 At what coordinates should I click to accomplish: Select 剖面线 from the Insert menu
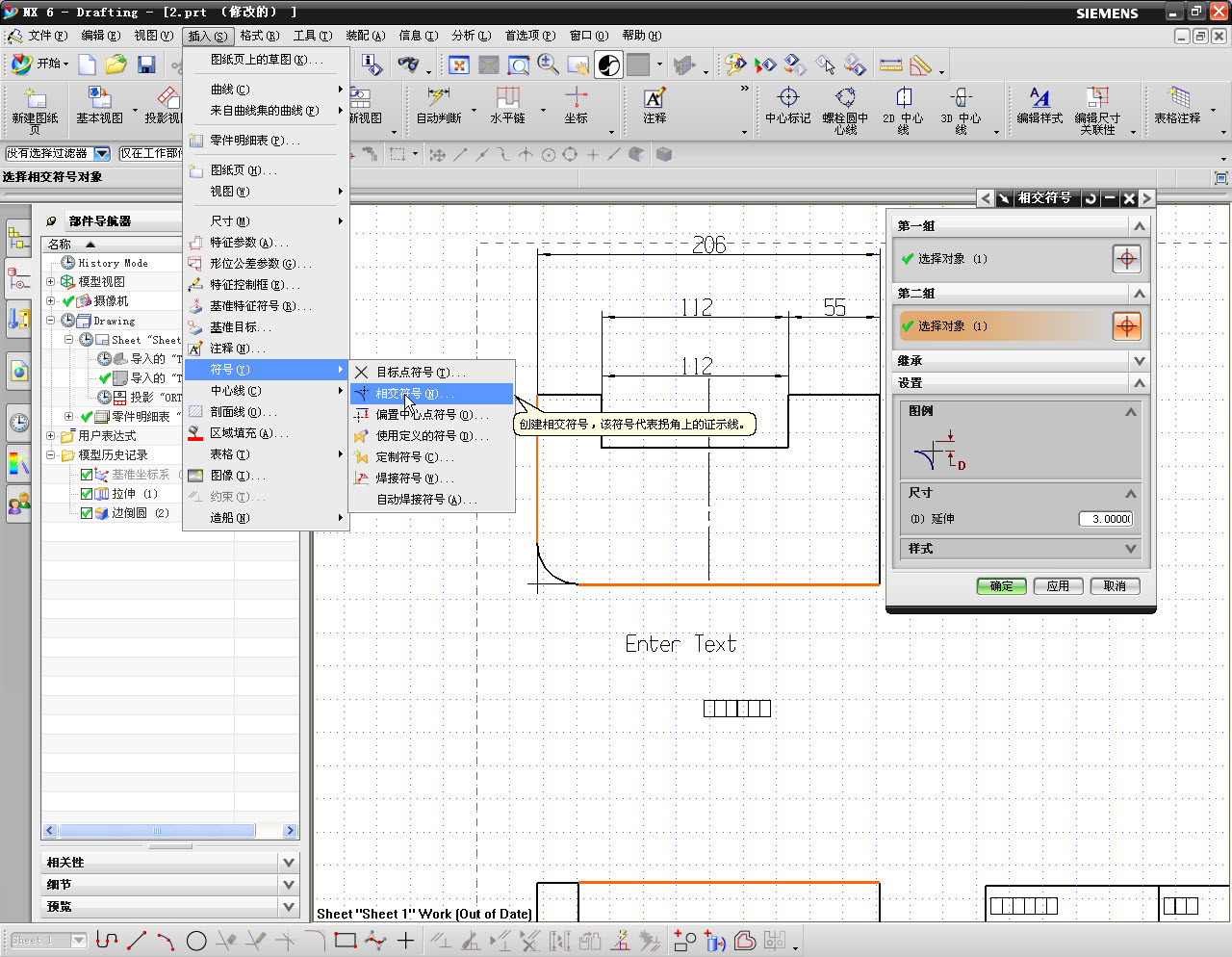pyautogui.click(x=266, y=412)
